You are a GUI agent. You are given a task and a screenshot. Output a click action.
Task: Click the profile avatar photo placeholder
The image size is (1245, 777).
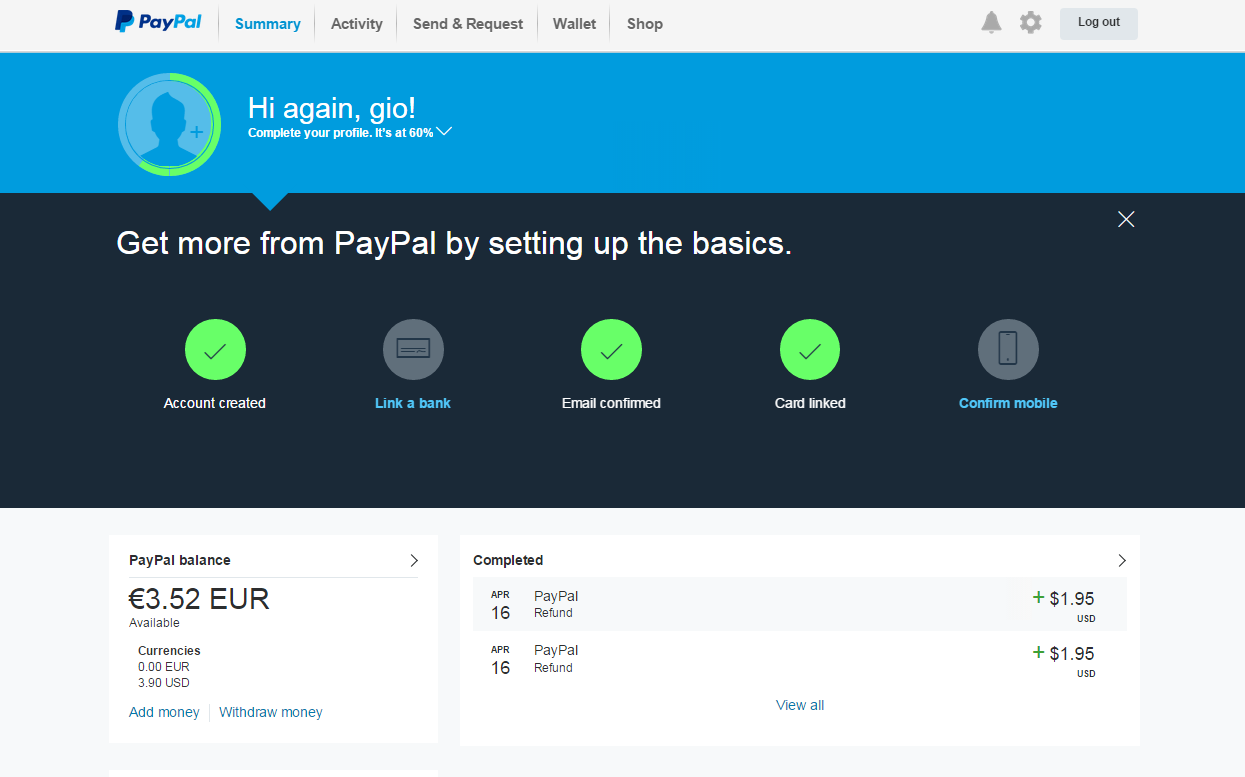coord(169,124)
